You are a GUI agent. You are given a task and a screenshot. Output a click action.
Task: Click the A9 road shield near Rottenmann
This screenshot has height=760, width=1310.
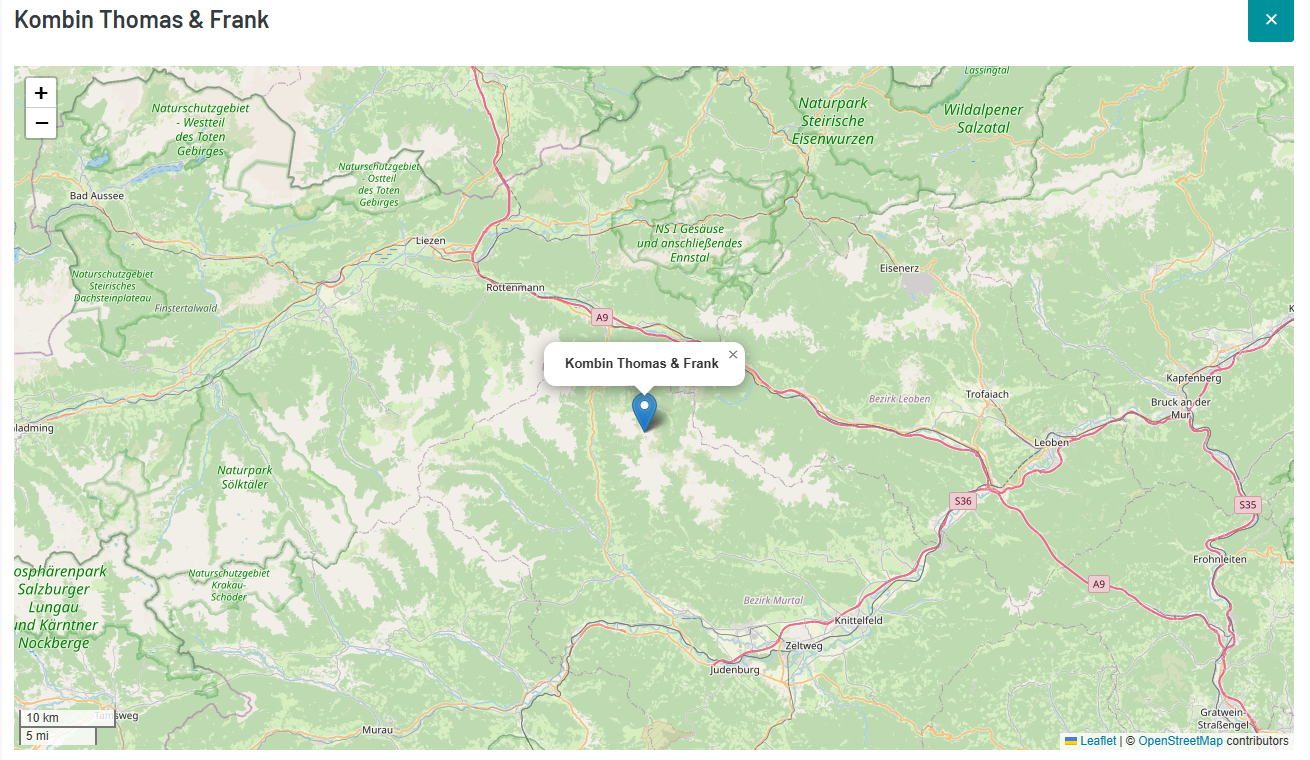pyautogui.click(x=601, y=317)
